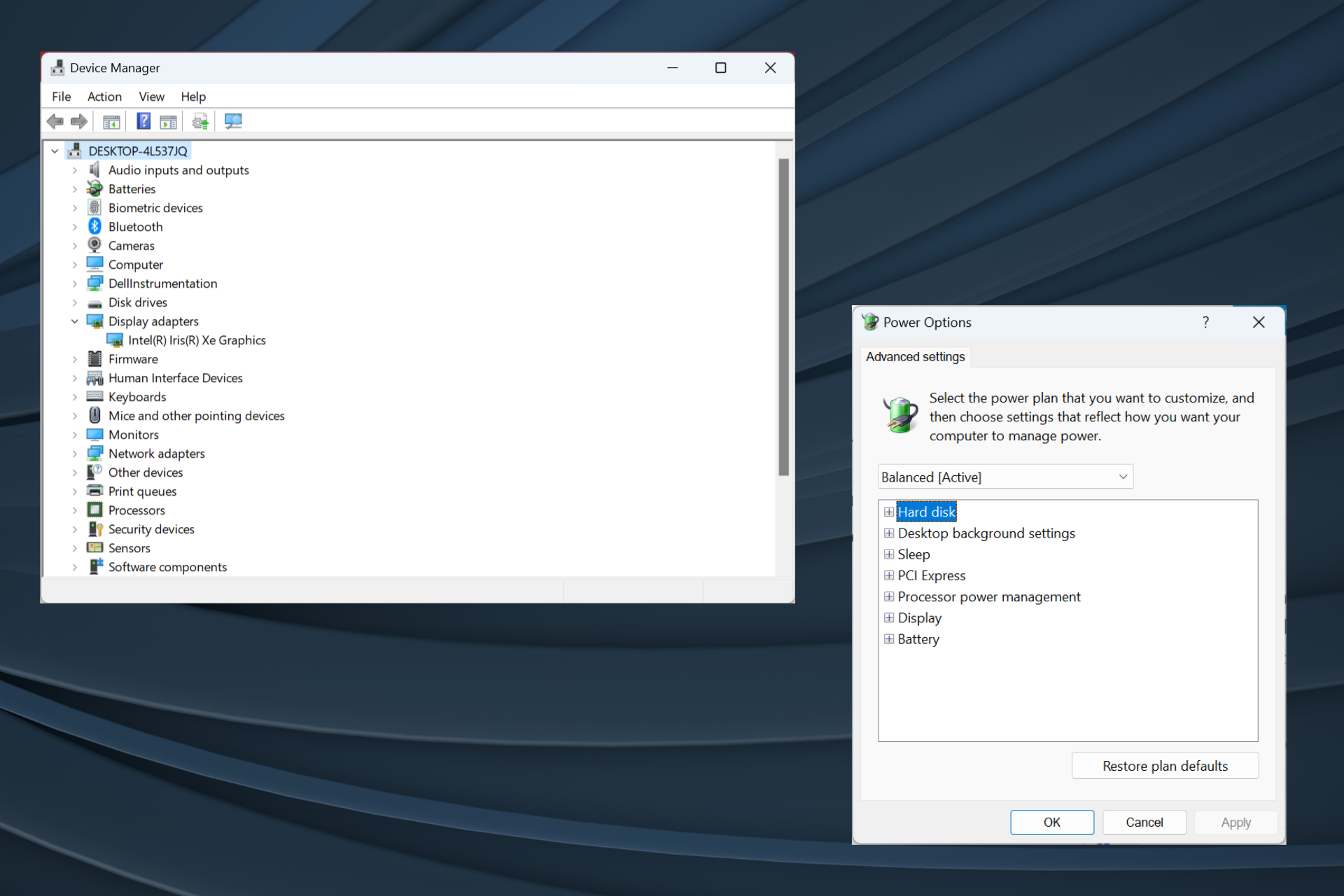Click the update driver icon in Device Manager

(199, 121)
